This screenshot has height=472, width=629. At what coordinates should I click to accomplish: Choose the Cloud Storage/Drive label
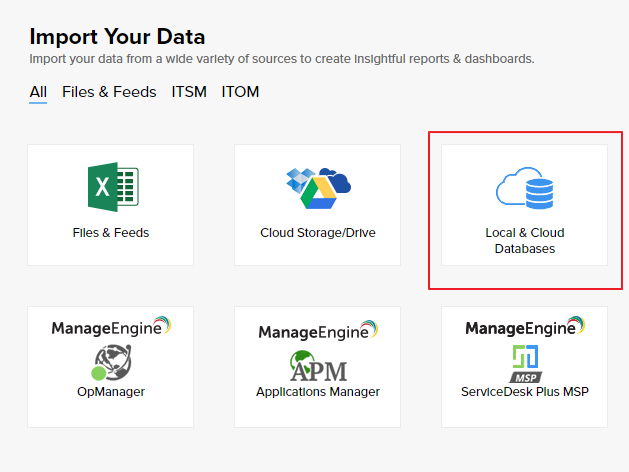(x=318, y=233)
